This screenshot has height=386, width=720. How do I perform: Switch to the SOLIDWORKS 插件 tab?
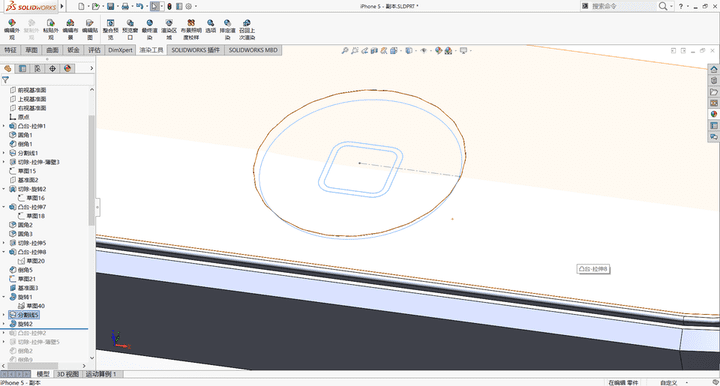[x=196, y=50]
